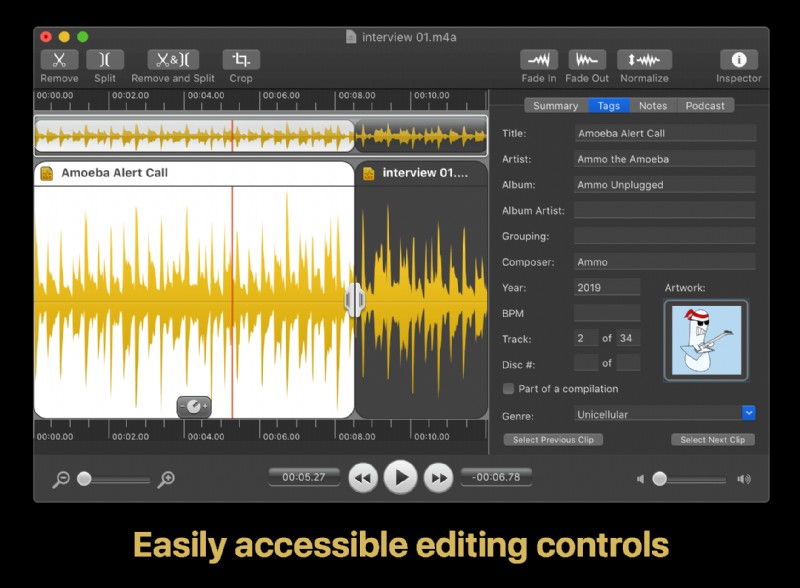This screenshot has width=800, height=588.
Task: Enable Part of a compilation
Action: pyautogui.click(x=509, y=389)
